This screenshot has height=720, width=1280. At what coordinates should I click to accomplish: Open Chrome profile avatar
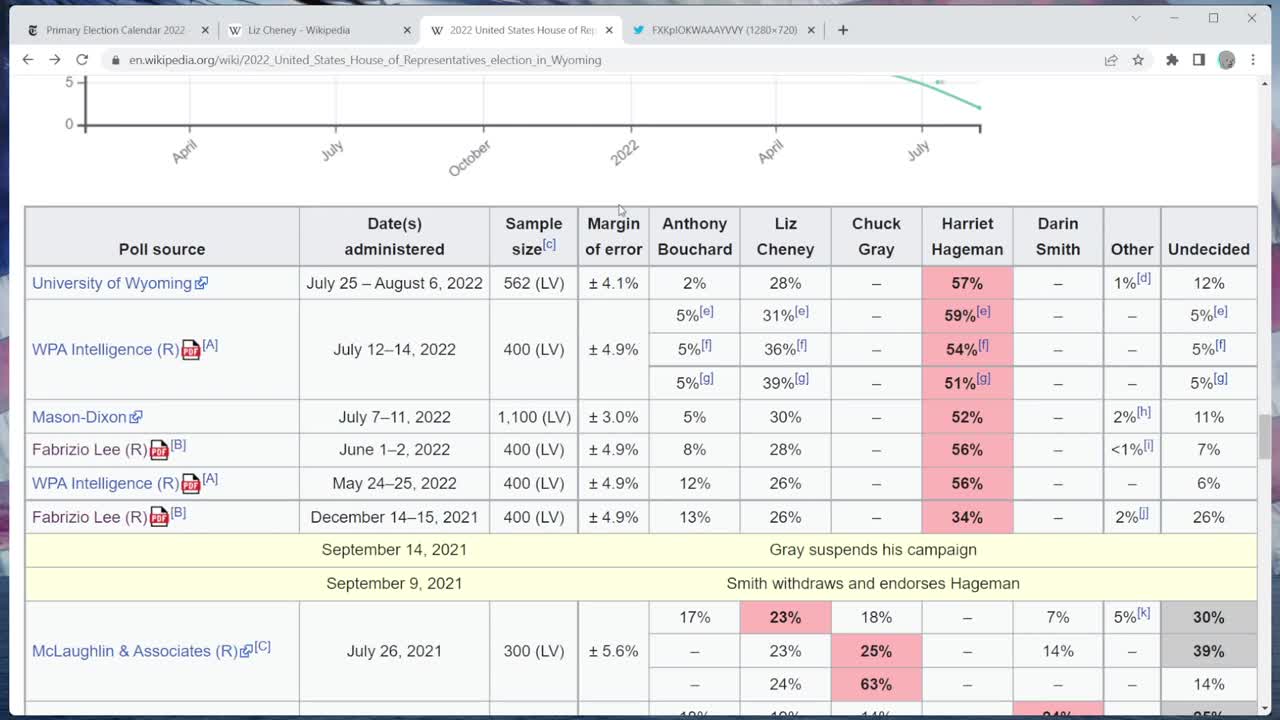[1226, 60]
